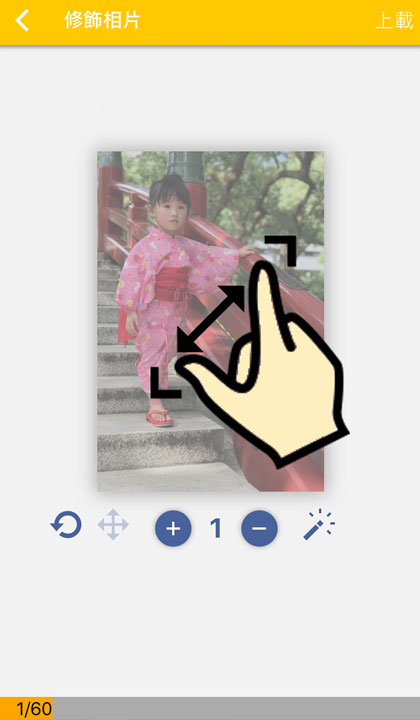This screenshot has height=720, width=420.
Task: Select the four-arrow move icon
Action: [113, 524]
